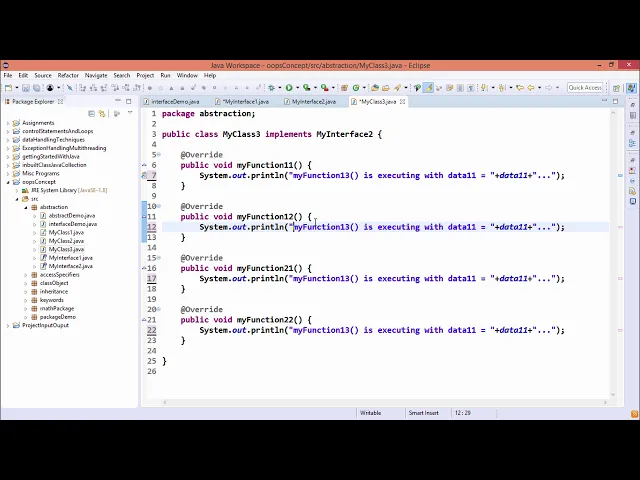The width and height of the screenshot is (640, 480).
Task: Open the Window menu
Action: click(187, 76)
